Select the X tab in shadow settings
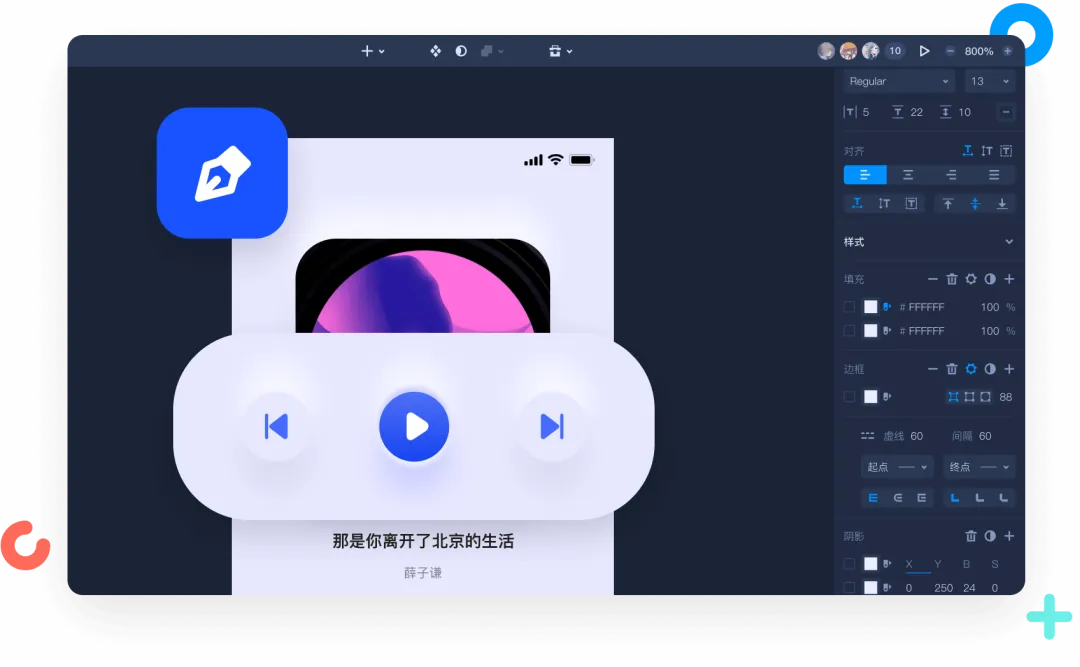This screenshot has height=667, width=1080. click(909, 564)
